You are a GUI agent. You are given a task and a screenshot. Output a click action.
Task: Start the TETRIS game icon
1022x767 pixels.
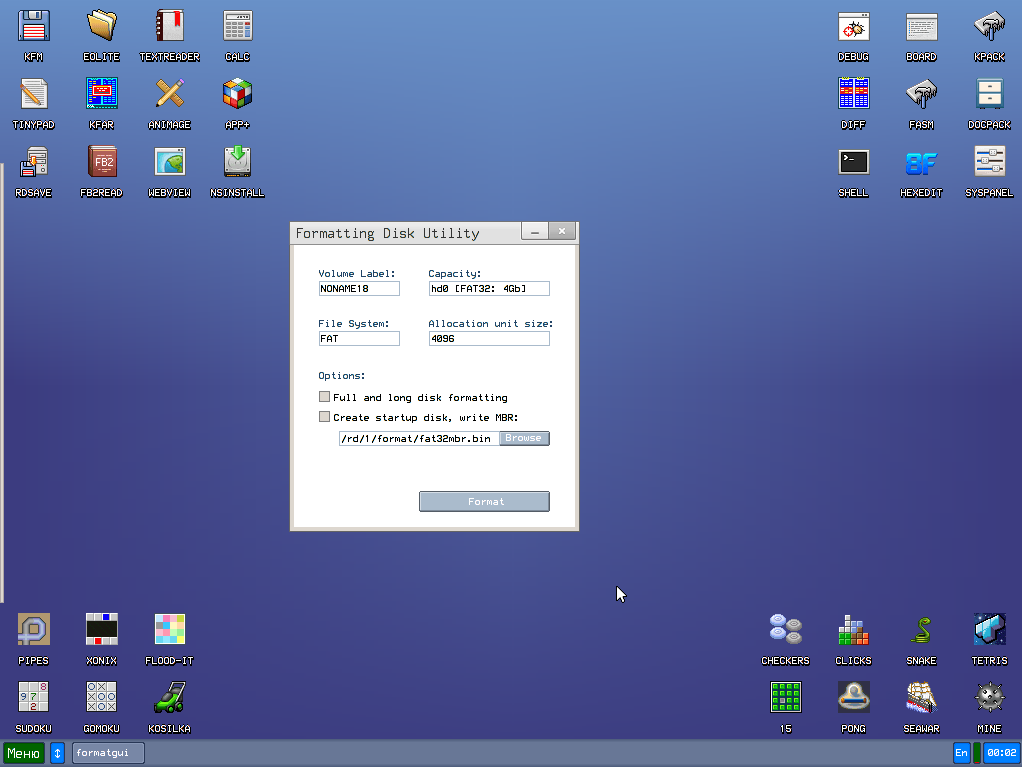(989, 630)
